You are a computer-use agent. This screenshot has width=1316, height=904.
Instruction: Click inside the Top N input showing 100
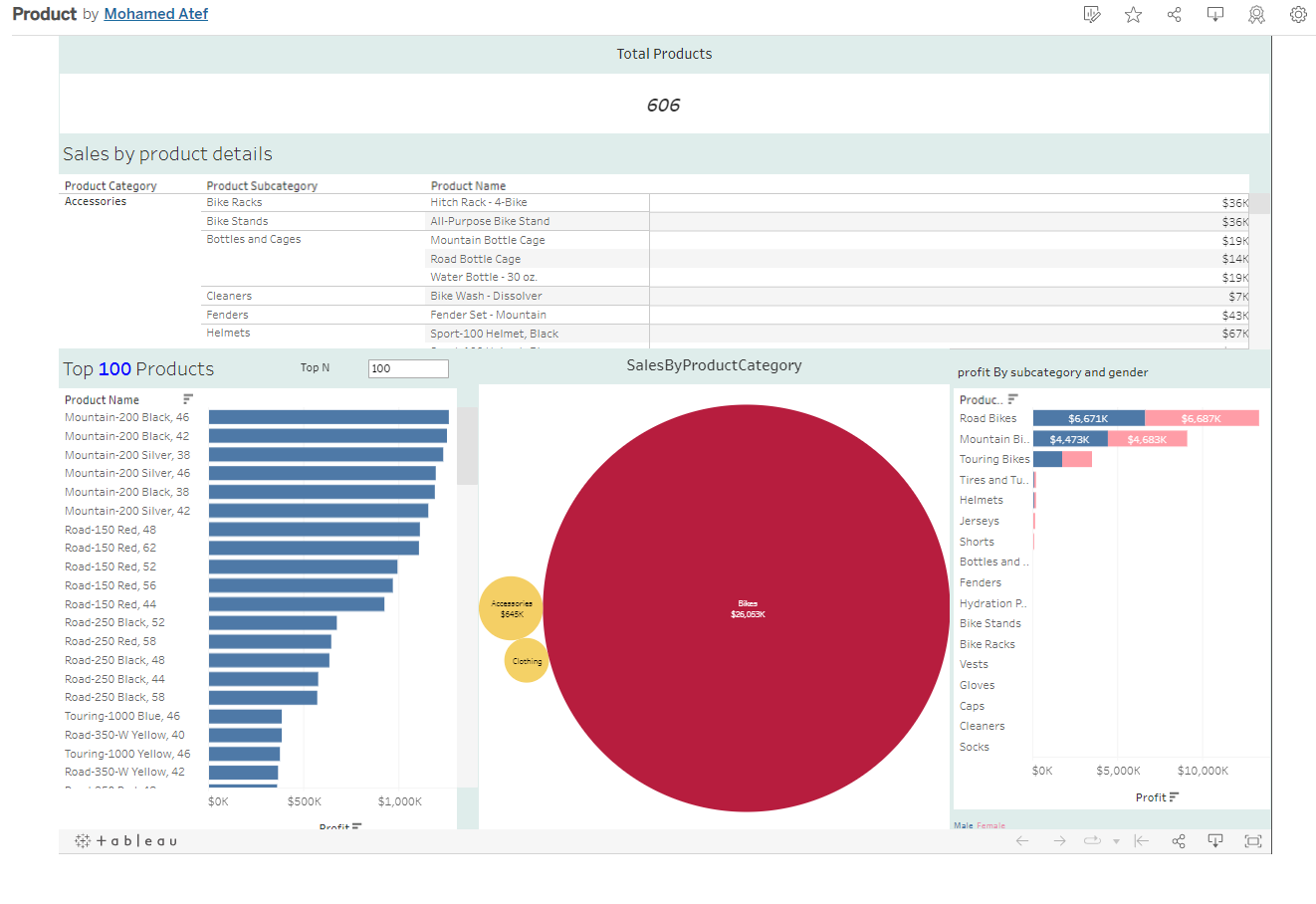[x=407, y=368]
